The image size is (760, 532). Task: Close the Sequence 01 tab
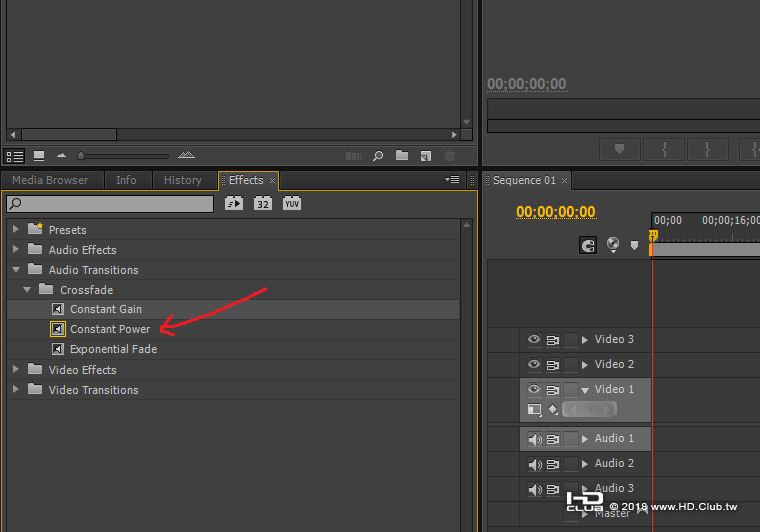tap(564, 181)
